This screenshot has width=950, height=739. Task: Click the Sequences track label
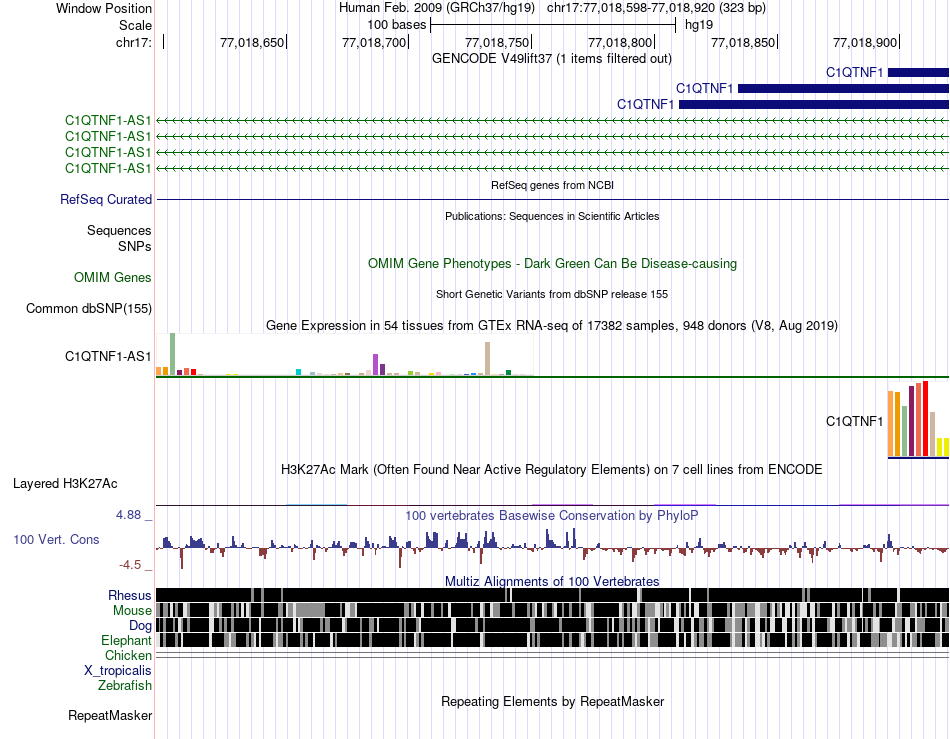(x=119, y=230)
